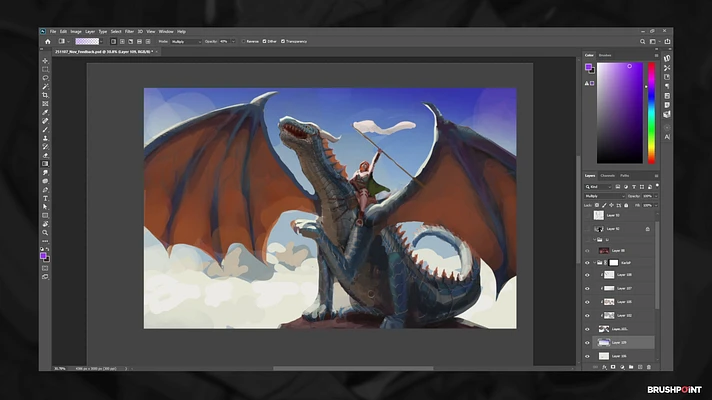Hide Layer 102 with its eye icon
712x400 pixels.
(x=587, y=316)
